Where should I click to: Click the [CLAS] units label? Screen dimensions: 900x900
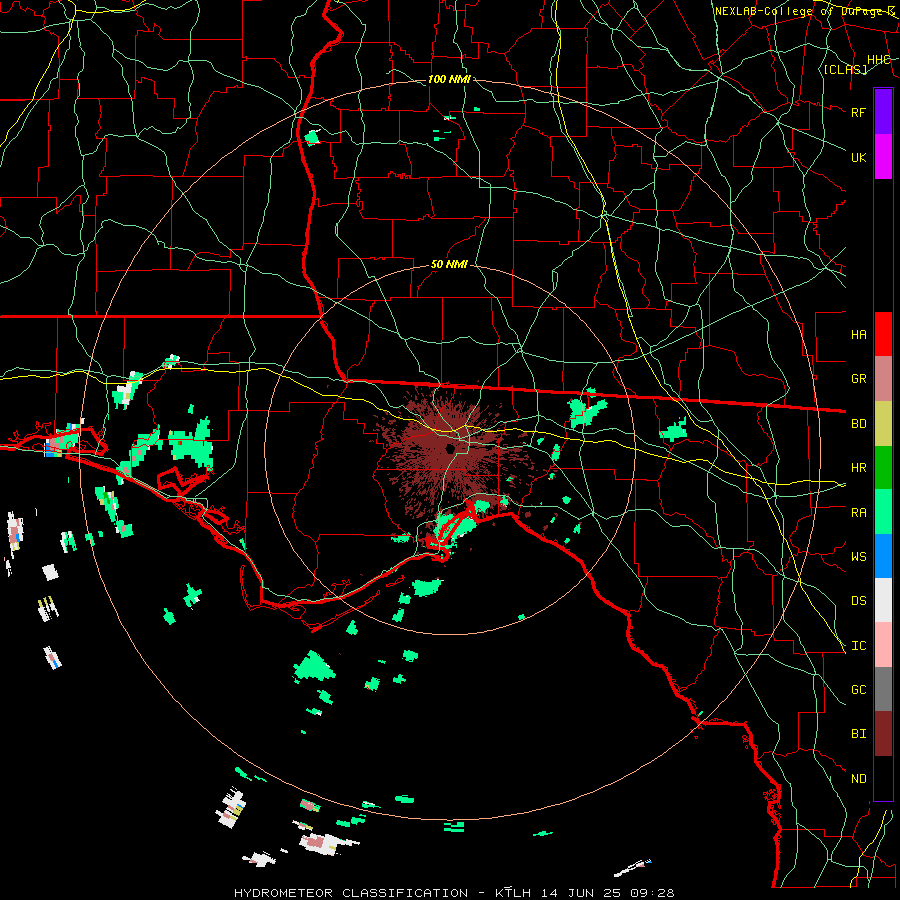pos(845,69)
